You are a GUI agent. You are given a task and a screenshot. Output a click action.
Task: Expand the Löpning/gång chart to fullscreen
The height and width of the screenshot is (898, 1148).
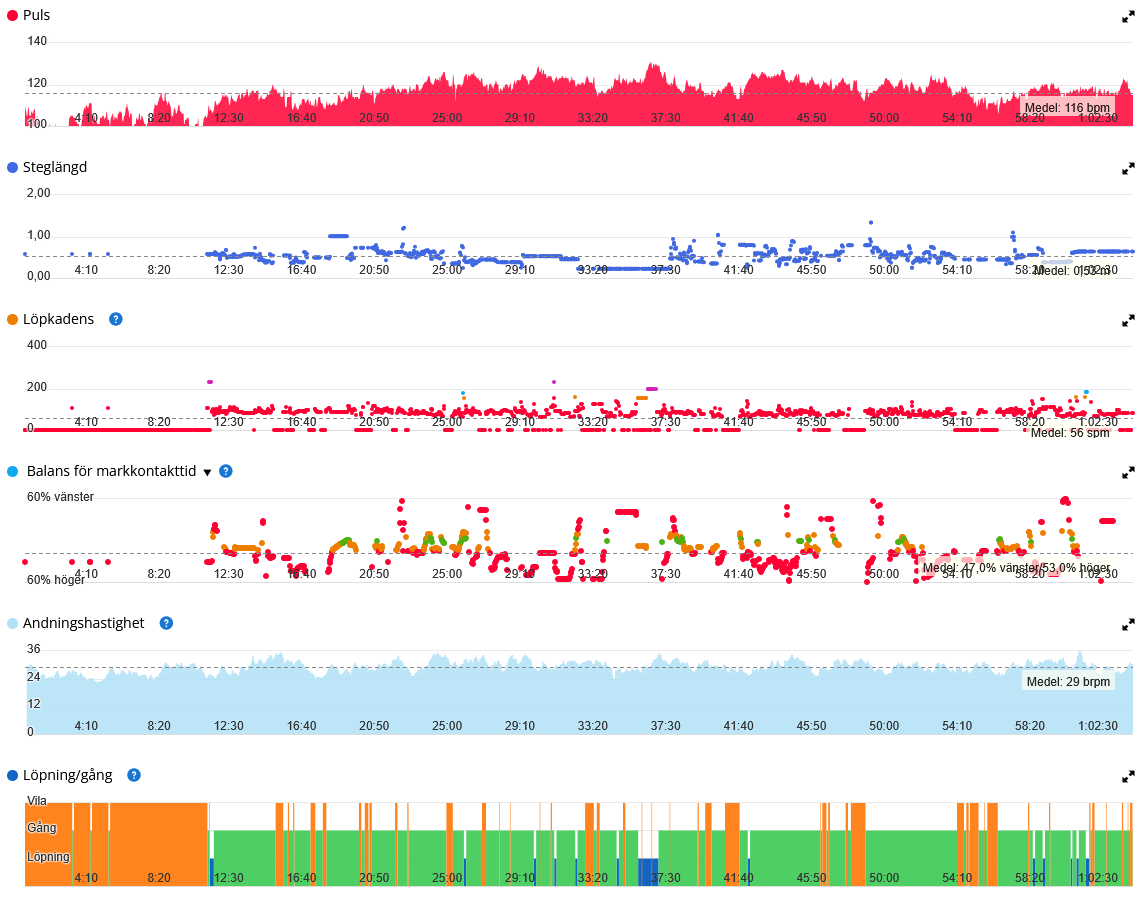(x=1128, y=777)
